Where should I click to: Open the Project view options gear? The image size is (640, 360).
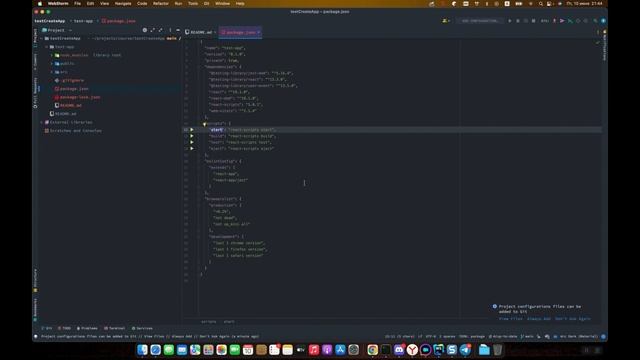(x=144, y=30)
